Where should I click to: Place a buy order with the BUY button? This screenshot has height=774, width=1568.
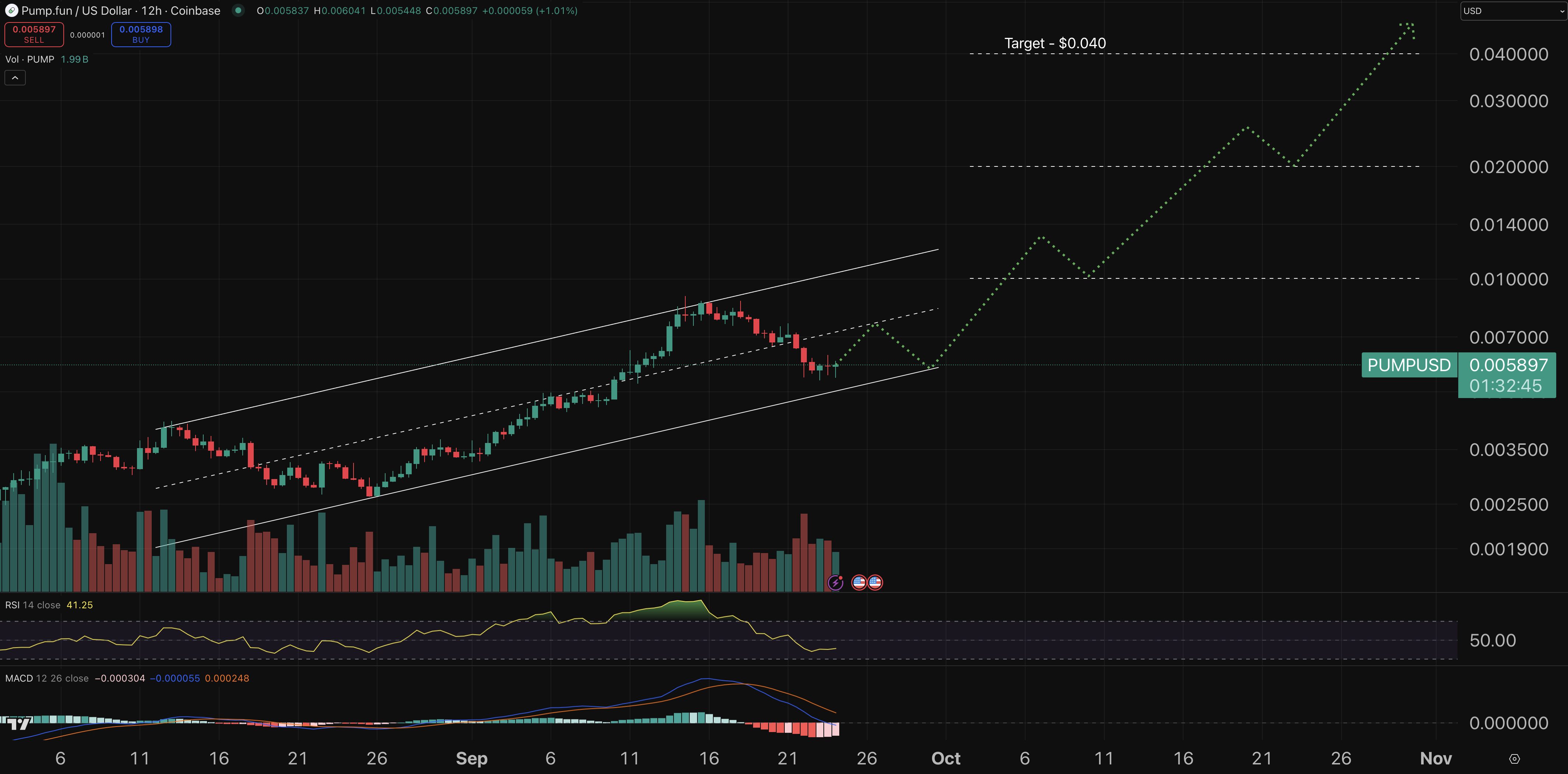point(141,34)
